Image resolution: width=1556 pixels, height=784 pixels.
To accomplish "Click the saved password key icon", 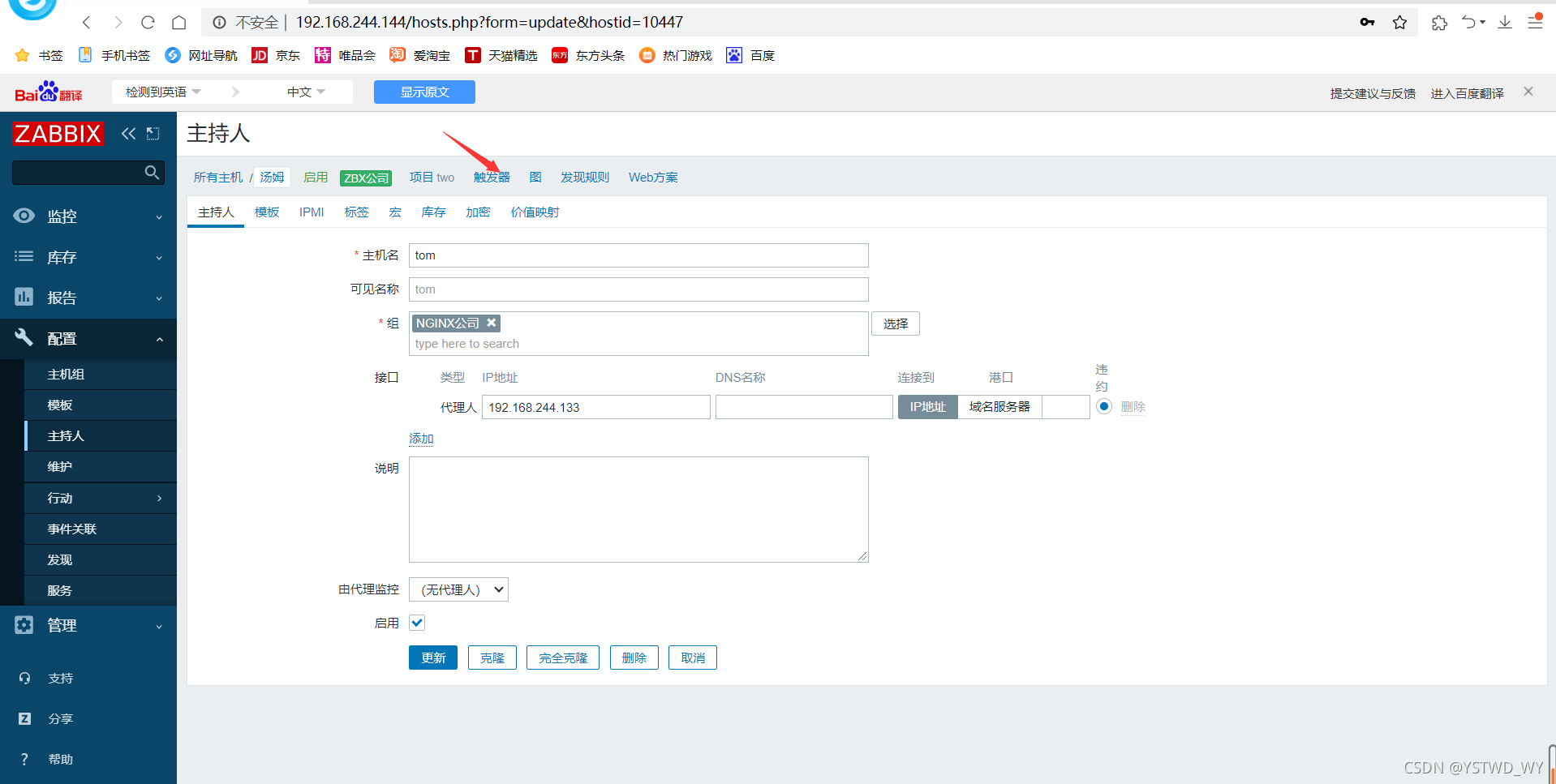I will click(1367, 22).
